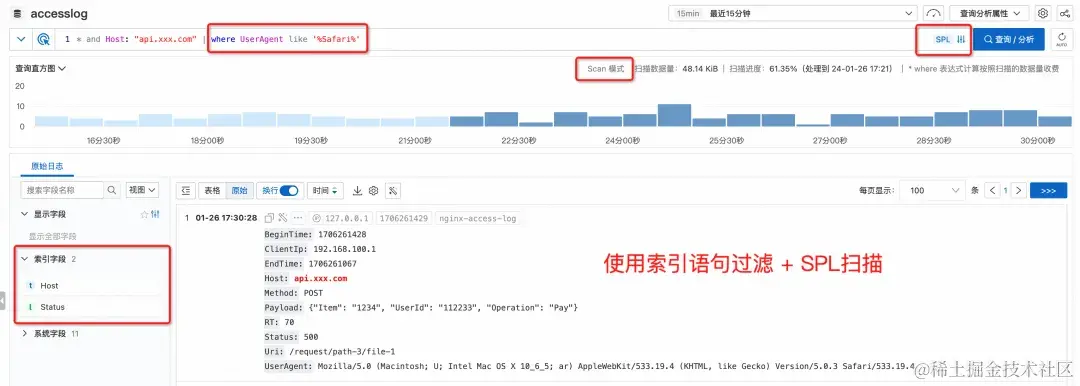The image size is (1080, 386).
Task: Click the long type icon beside Status
Action: pyautogui.click(x=30, y=307)
